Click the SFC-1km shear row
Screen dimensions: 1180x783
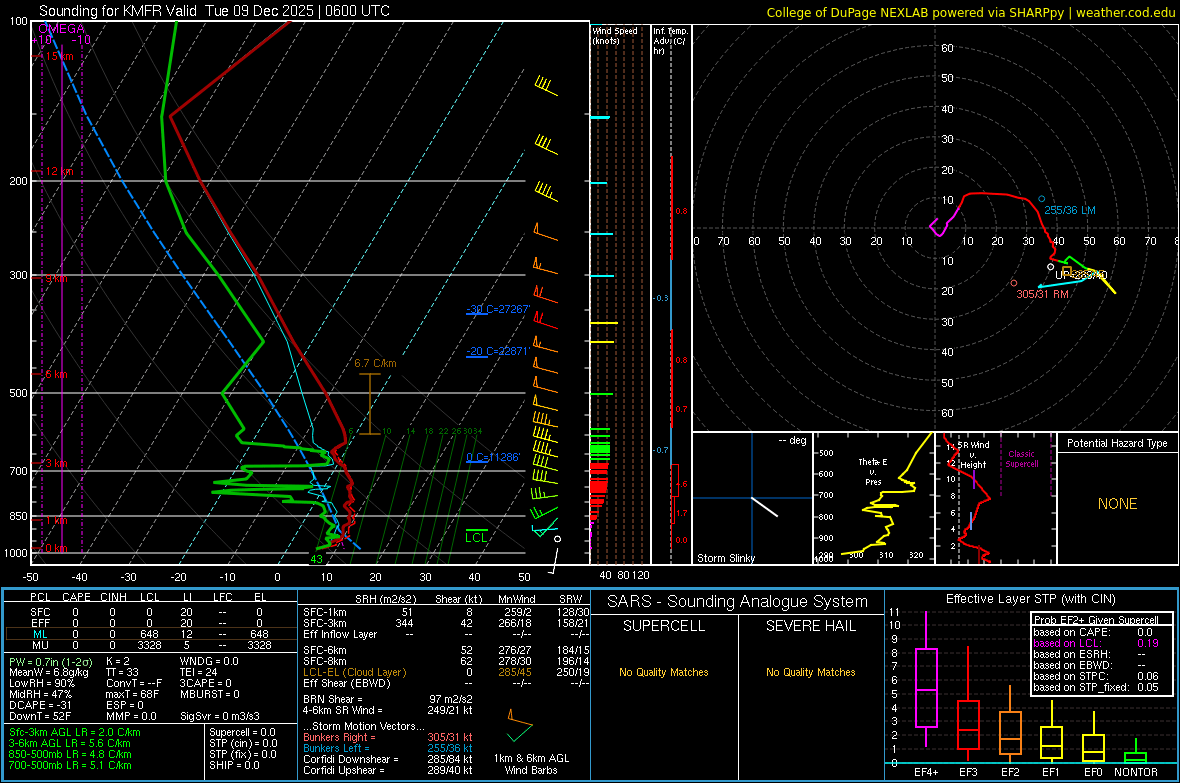coord(446,612)
